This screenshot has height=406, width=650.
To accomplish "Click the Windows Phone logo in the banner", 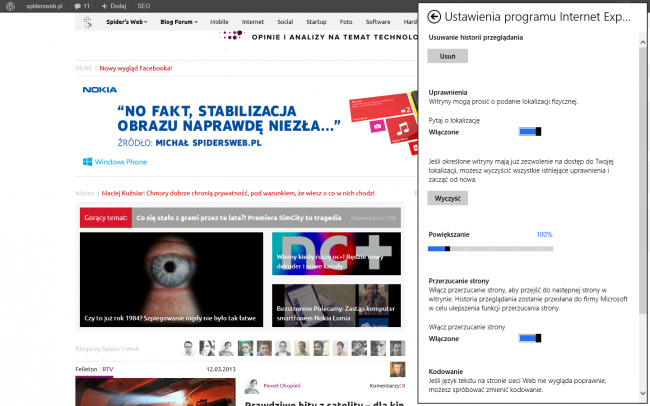I will point(115,162).
